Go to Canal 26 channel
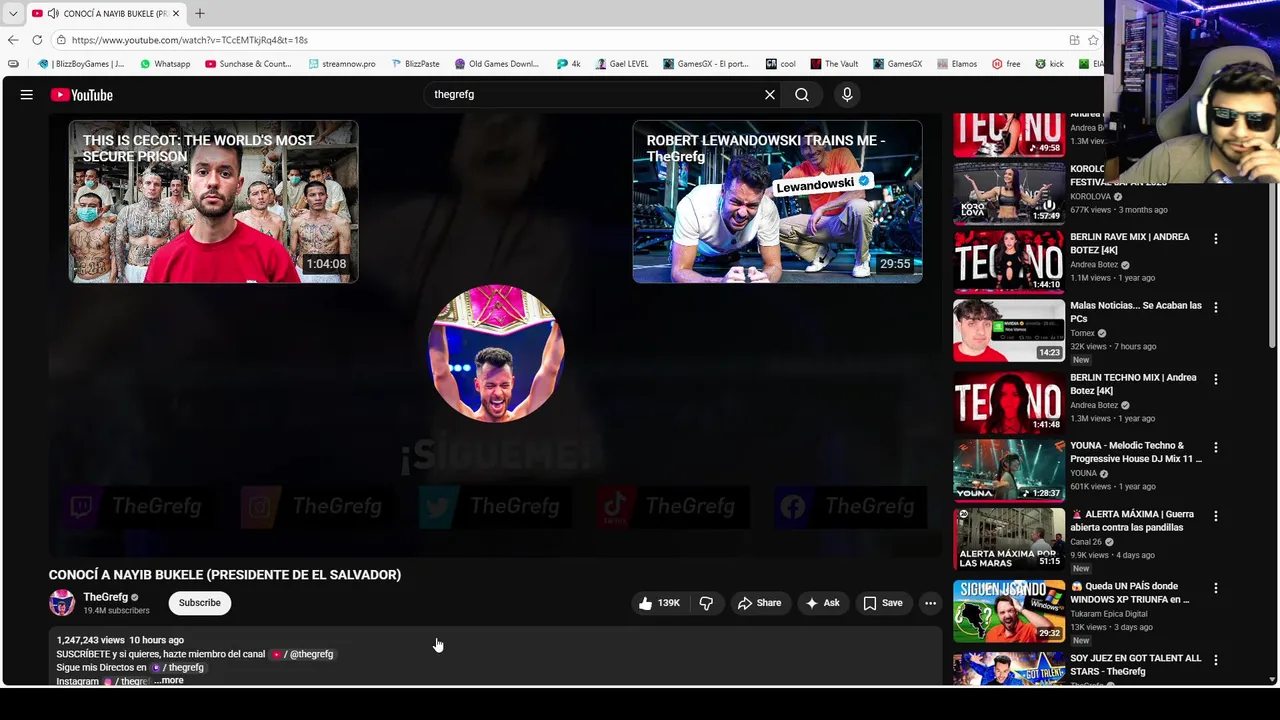The width and height of the screenshot is (1280, 720). [1086, 542]
